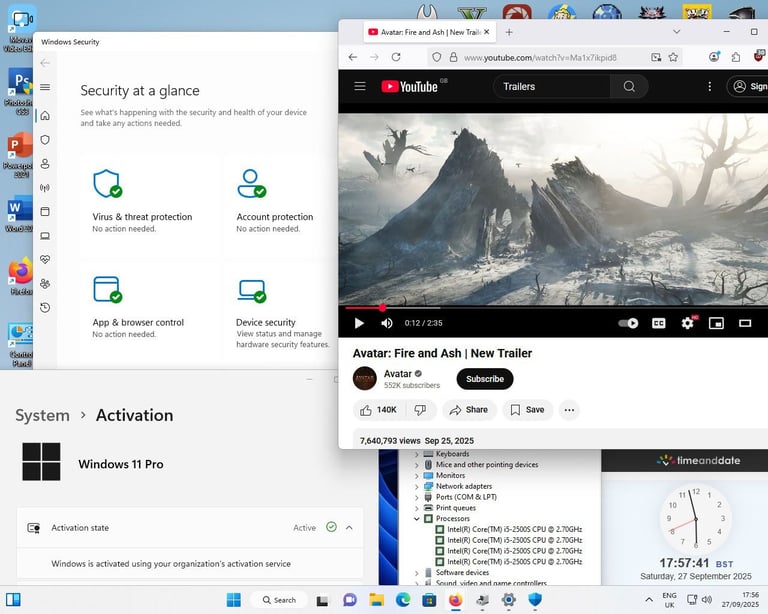This screenshot has width=768, height=614.
Task: Open File Explorer from taskbar
Action: click(x=376, y=600)
